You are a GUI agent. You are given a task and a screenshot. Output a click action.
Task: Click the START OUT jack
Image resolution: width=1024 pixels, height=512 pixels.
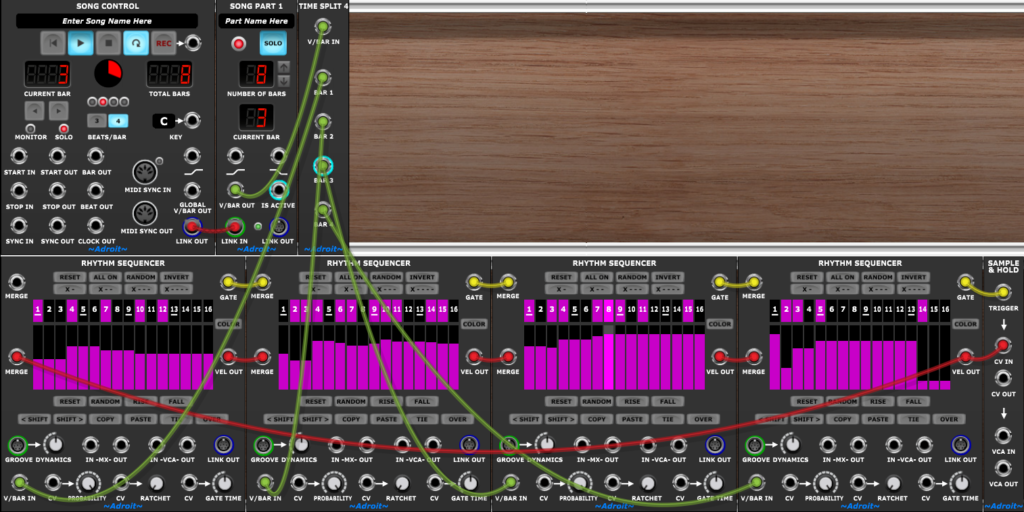[x=57, y=156]
